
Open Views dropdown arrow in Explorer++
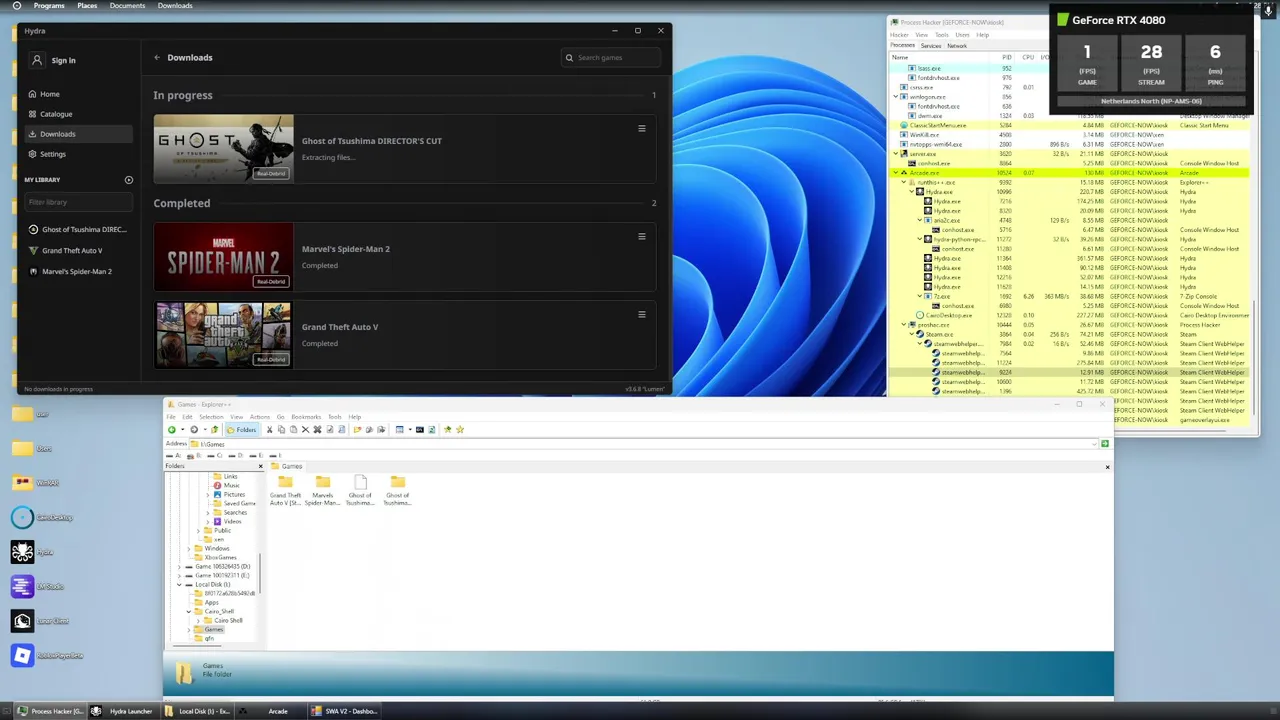coord(410,430)
